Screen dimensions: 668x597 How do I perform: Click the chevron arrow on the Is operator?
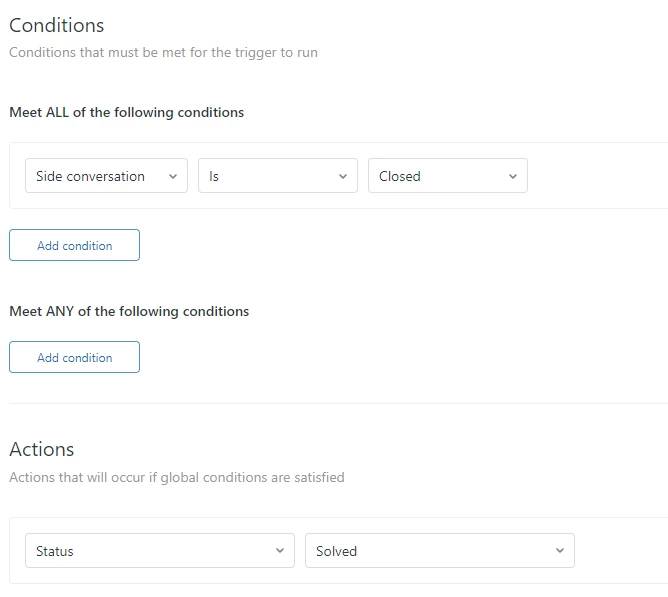342,176
